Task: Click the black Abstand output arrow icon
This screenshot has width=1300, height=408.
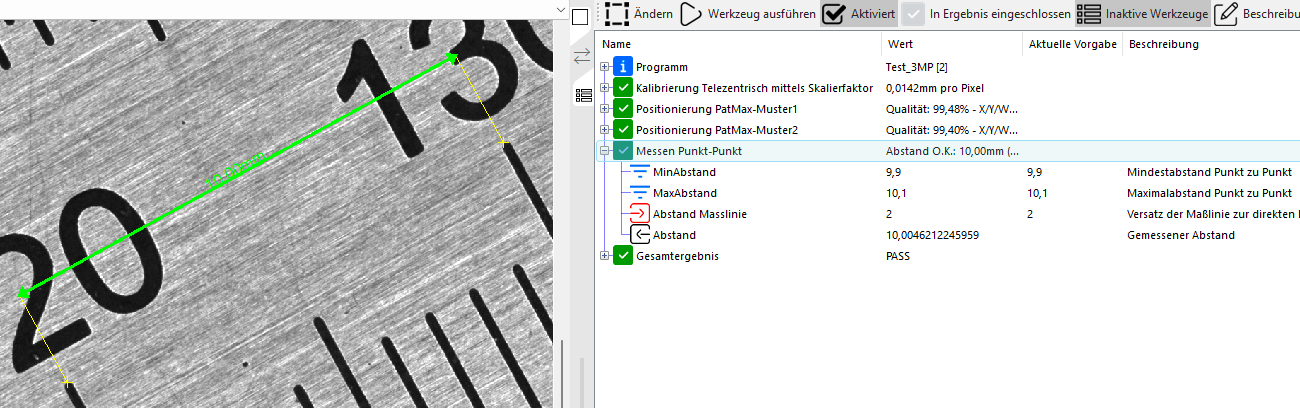Action: 640,235
